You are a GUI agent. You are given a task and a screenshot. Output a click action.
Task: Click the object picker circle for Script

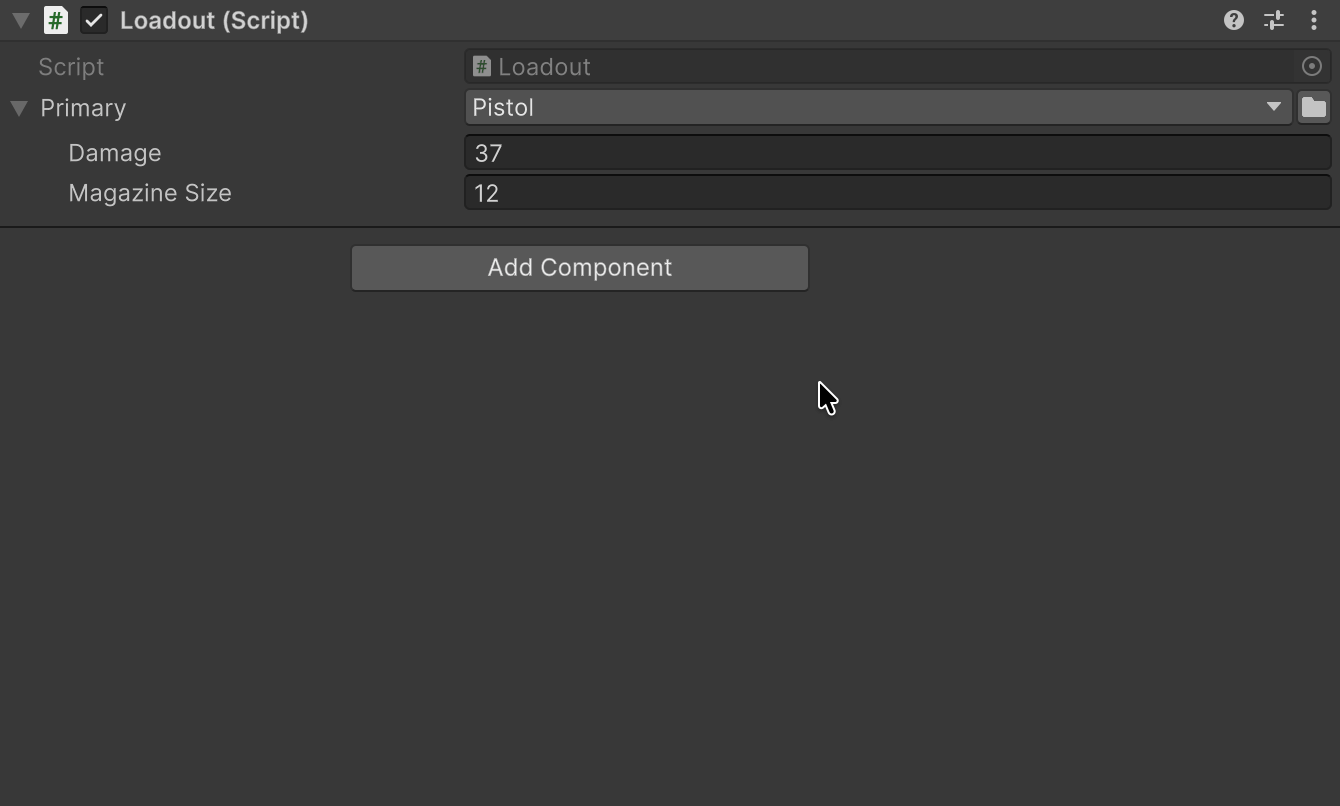pos(1312,67)
